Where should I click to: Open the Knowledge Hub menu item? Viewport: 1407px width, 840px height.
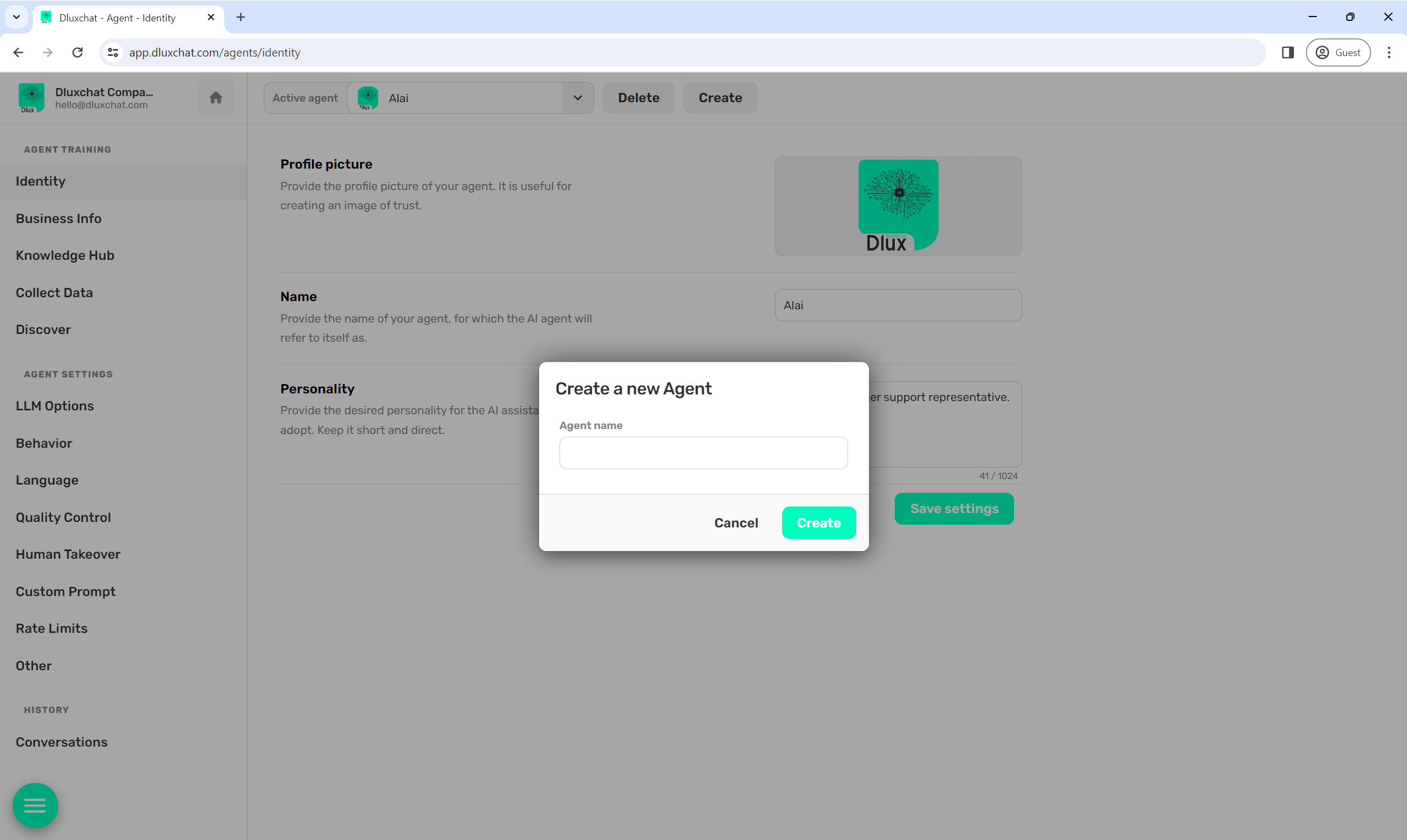pos(64,255)
